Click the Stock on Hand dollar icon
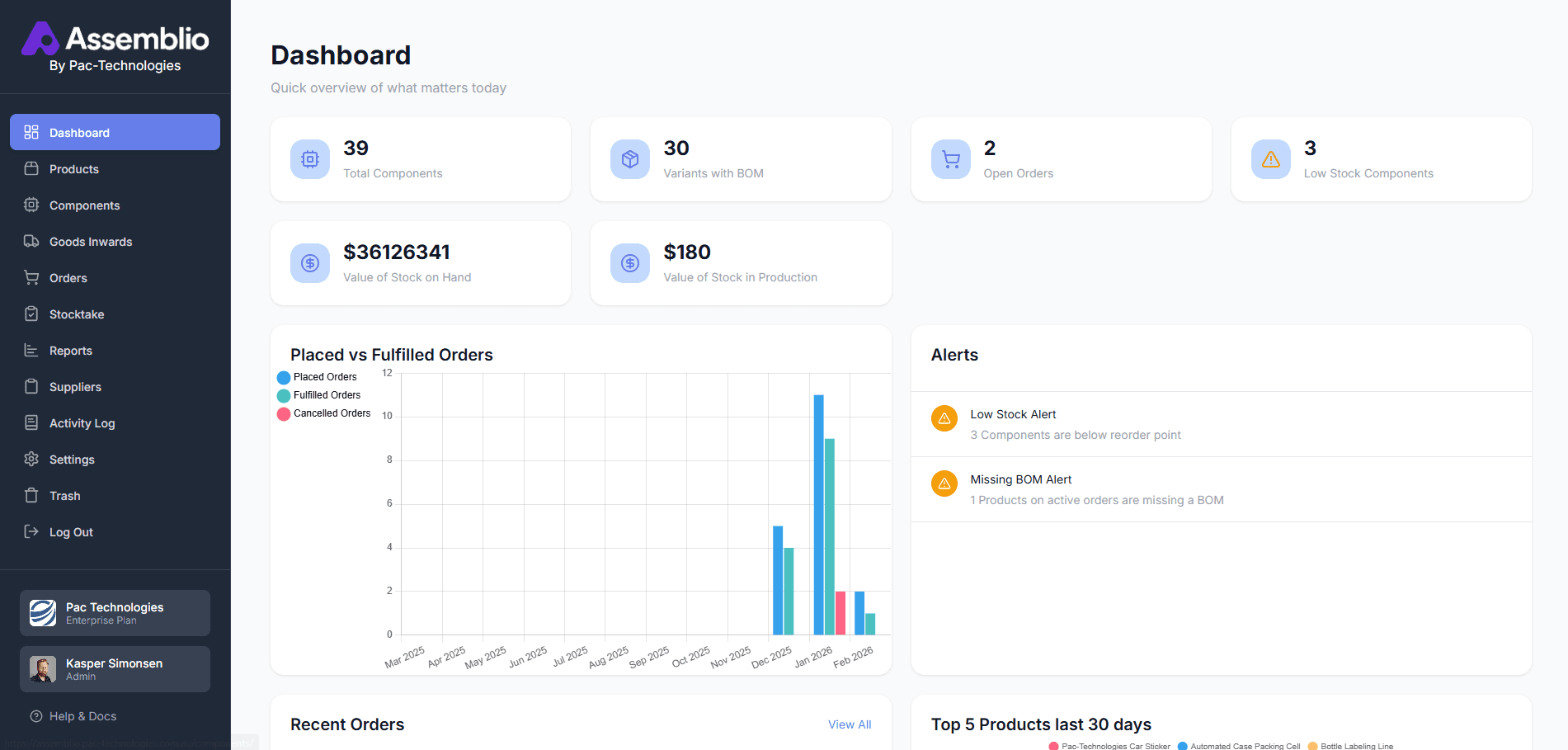 click(x=310, y=263)
